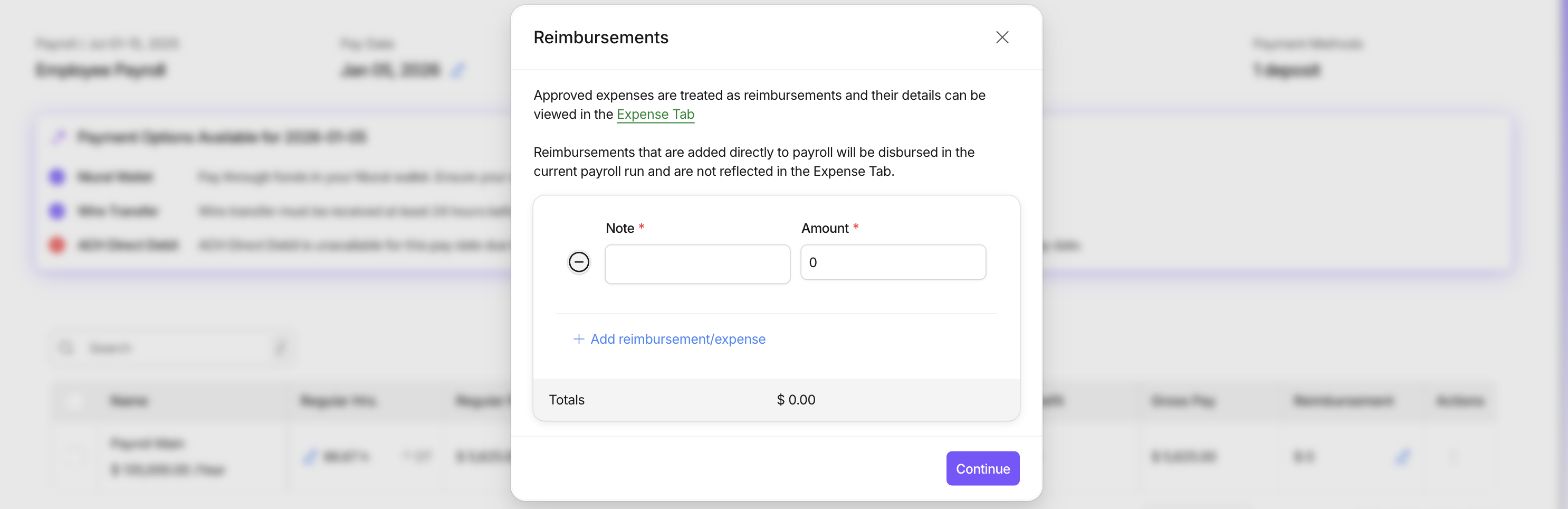Screen dimensions: 1568x509
Task: Click Add reimbursement/expense link
Action: 677,339
